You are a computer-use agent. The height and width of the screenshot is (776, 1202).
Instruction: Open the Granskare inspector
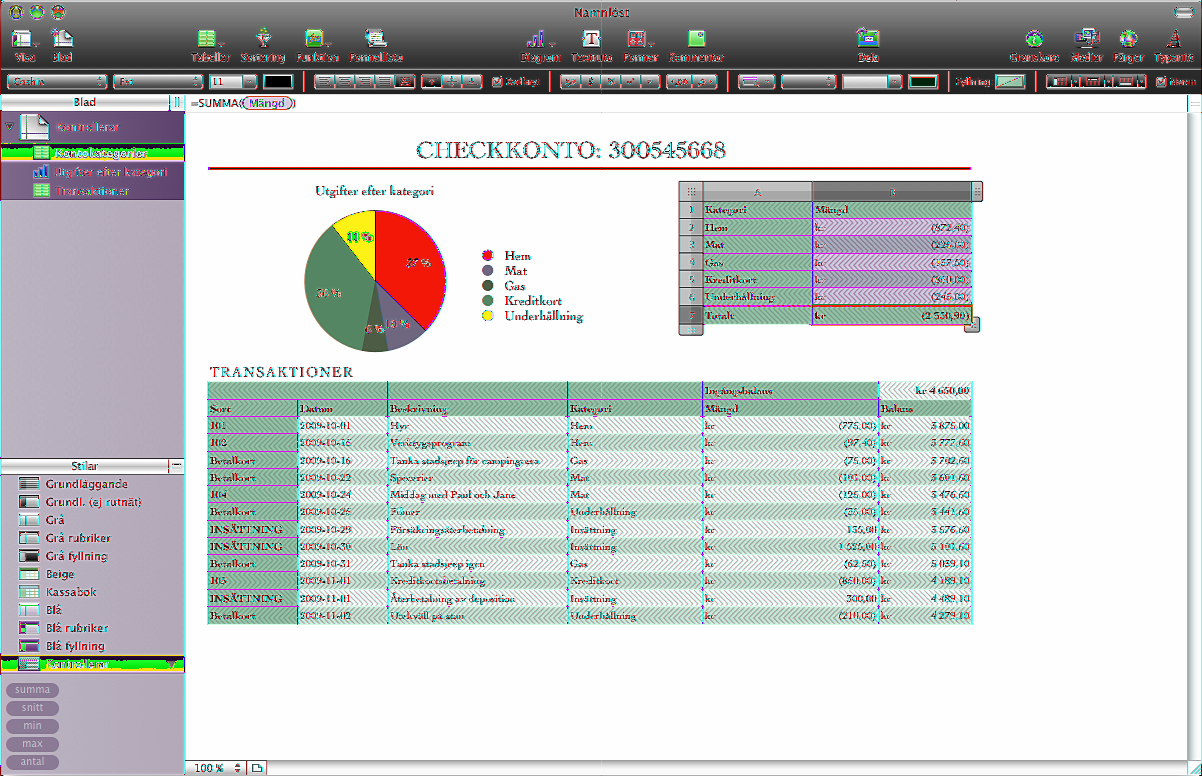tap(1034, 46)
